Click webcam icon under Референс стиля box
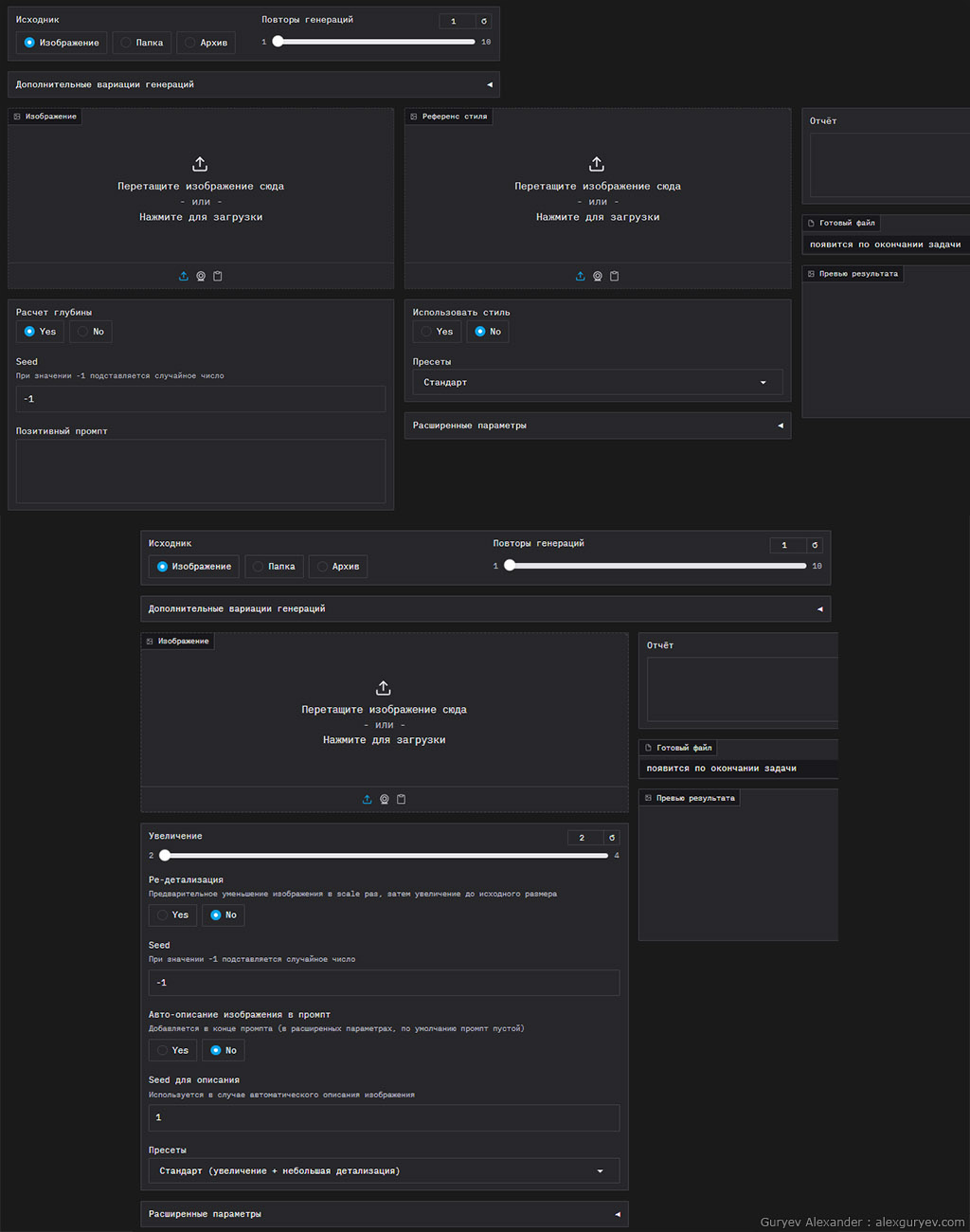The image size is (970, 1232). 598,277
